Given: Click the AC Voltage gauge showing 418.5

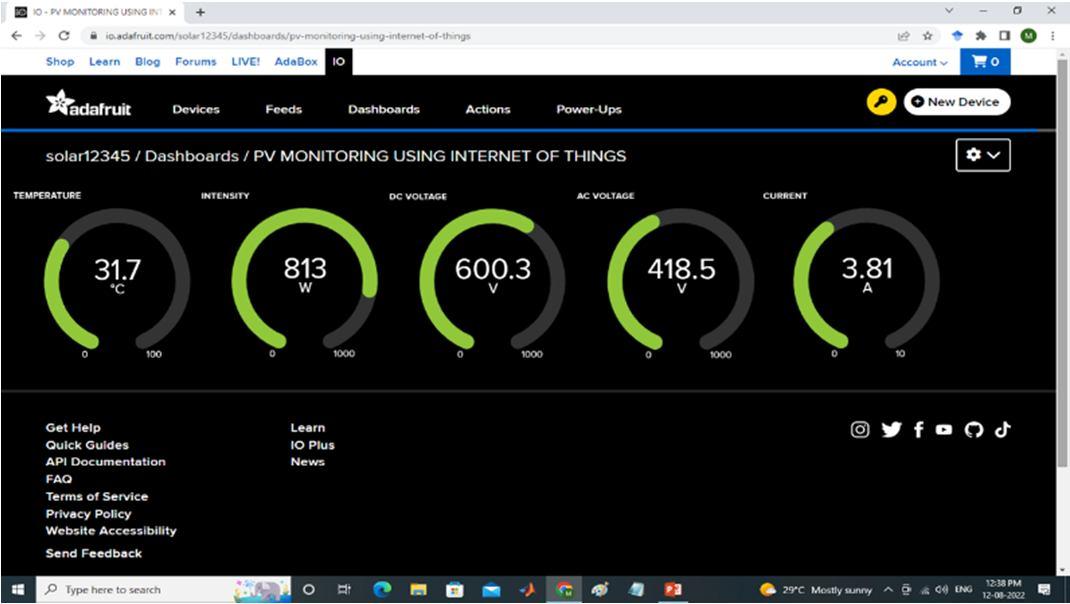Looking at the screenshot, I should pos(681,280).
